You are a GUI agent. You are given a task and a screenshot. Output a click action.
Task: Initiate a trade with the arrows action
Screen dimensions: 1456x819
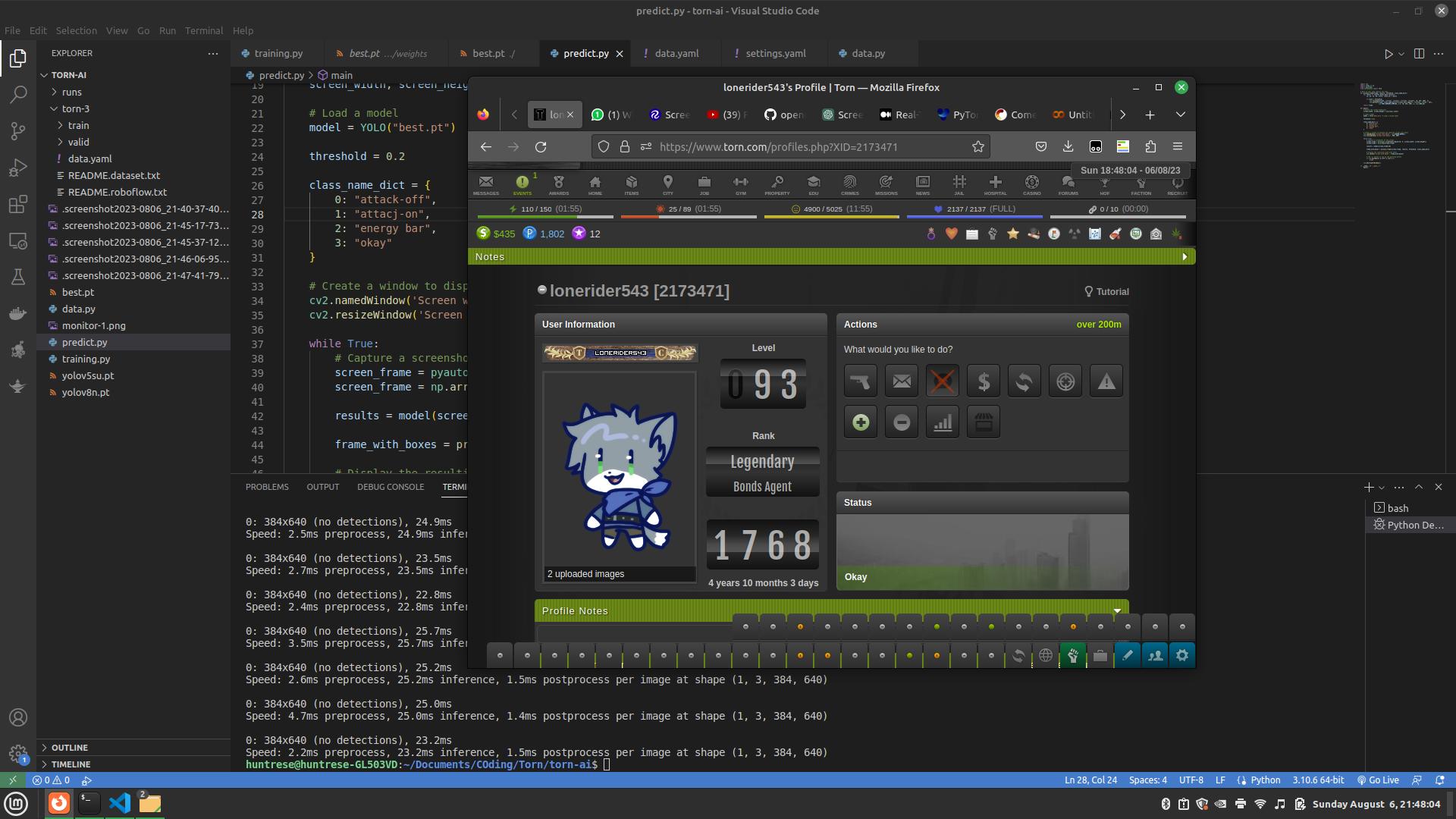pyautogui.click(x=1025, y=381)
